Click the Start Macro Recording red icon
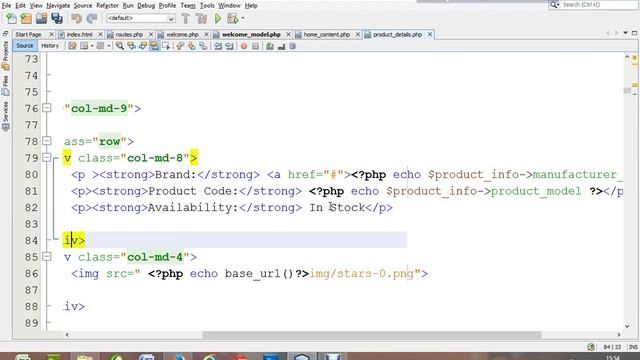The width and height of the screenshot is (640, 360). coord(244,46)
